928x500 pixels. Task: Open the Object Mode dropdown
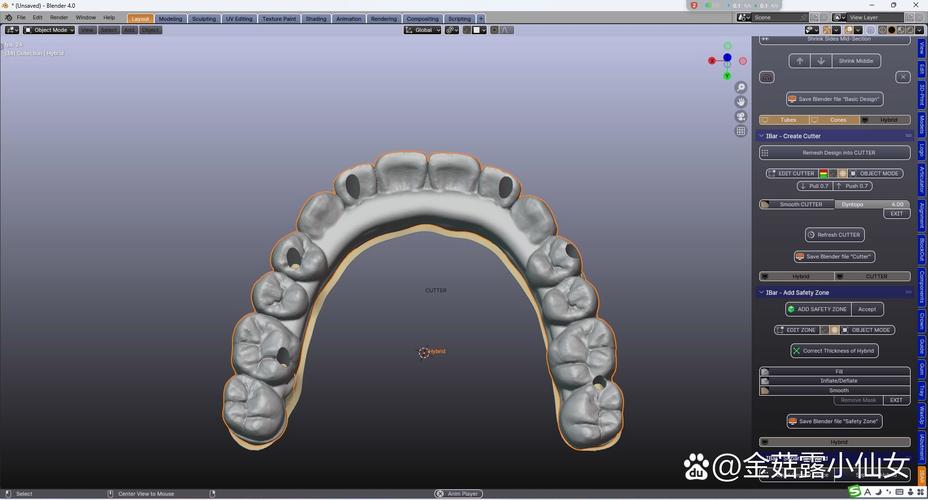49,30
